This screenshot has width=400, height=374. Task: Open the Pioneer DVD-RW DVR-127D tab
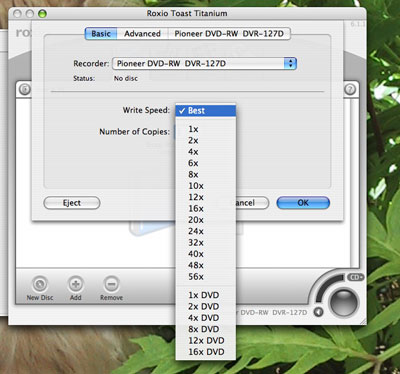point(229,34)
